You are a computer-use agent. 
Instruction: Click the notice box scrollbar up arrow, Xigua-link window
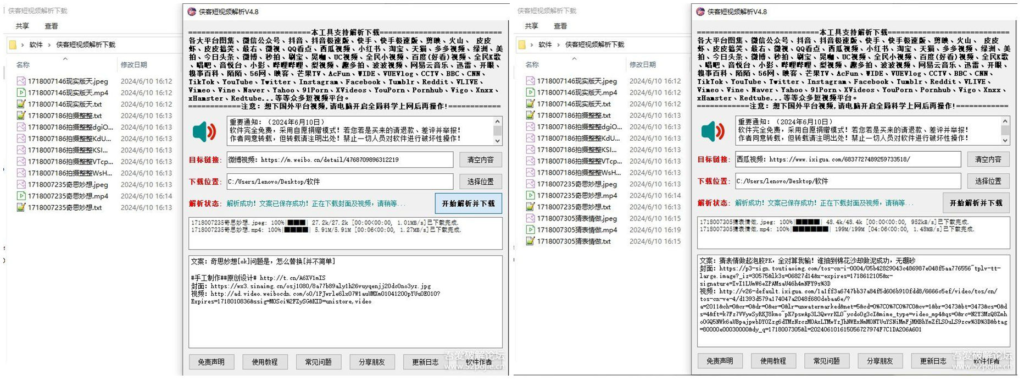tap(1005, 121)
